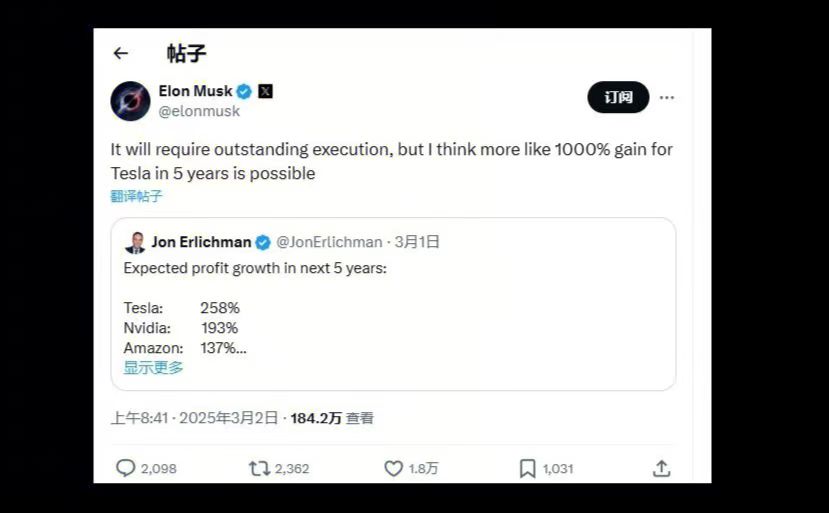Like the post with heart icon
Image resolution: width=829 pixels, height=513 pixels.
393,468
